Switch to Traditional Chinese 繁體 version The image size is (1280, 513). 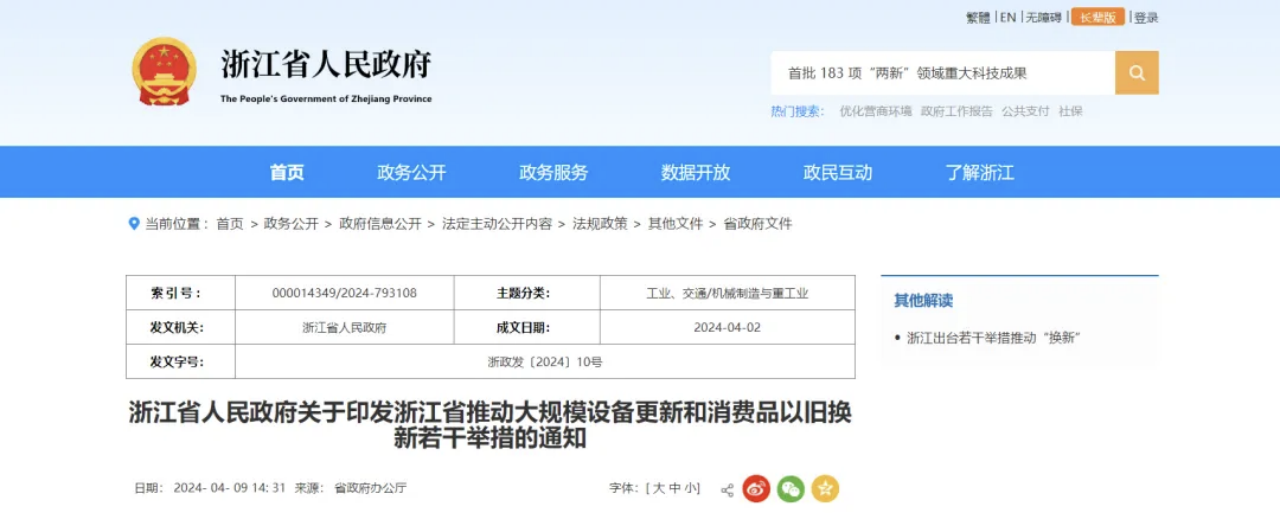977,18
